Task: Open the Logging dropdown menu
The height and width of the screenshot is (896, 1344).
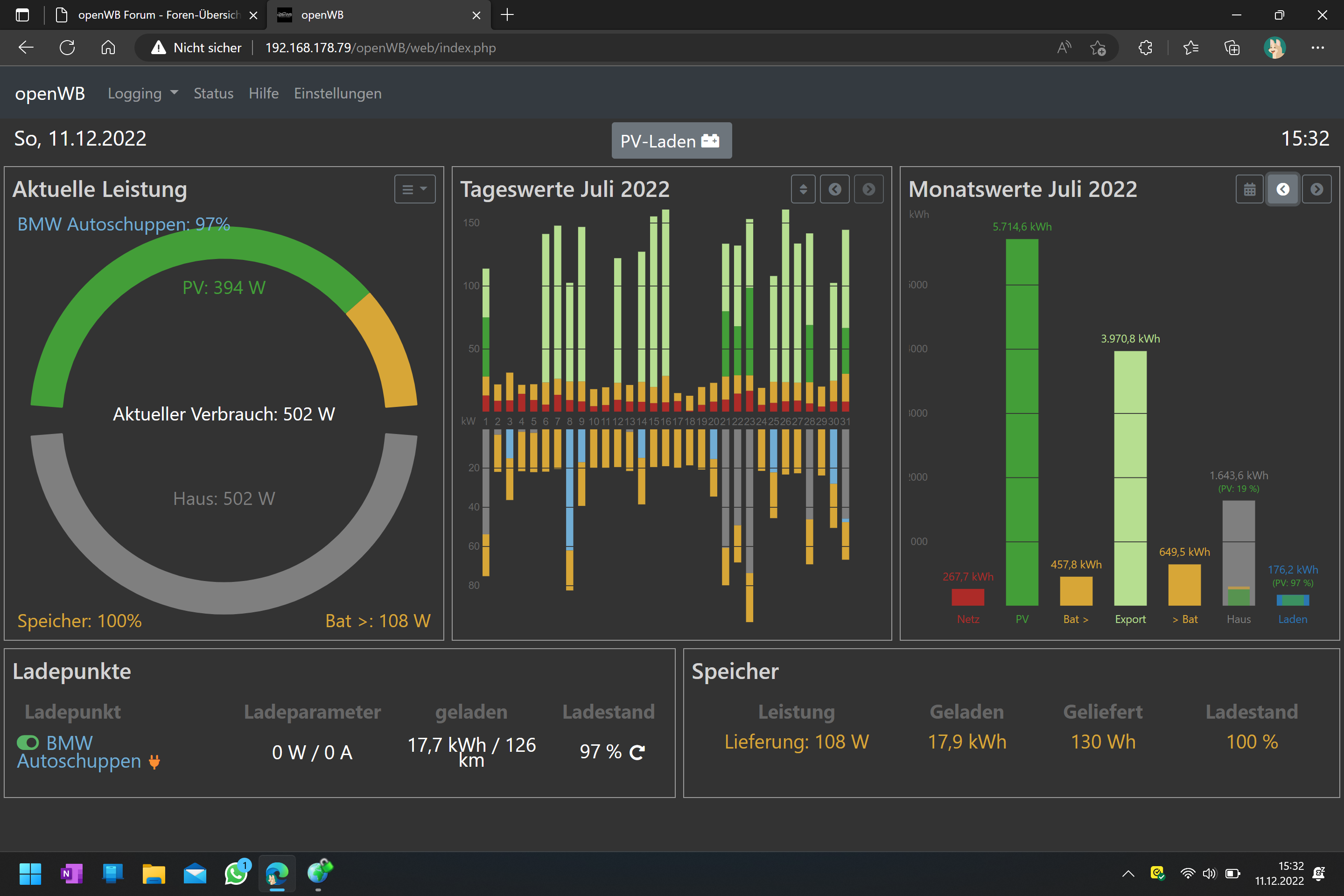Action: click(143, 93)
